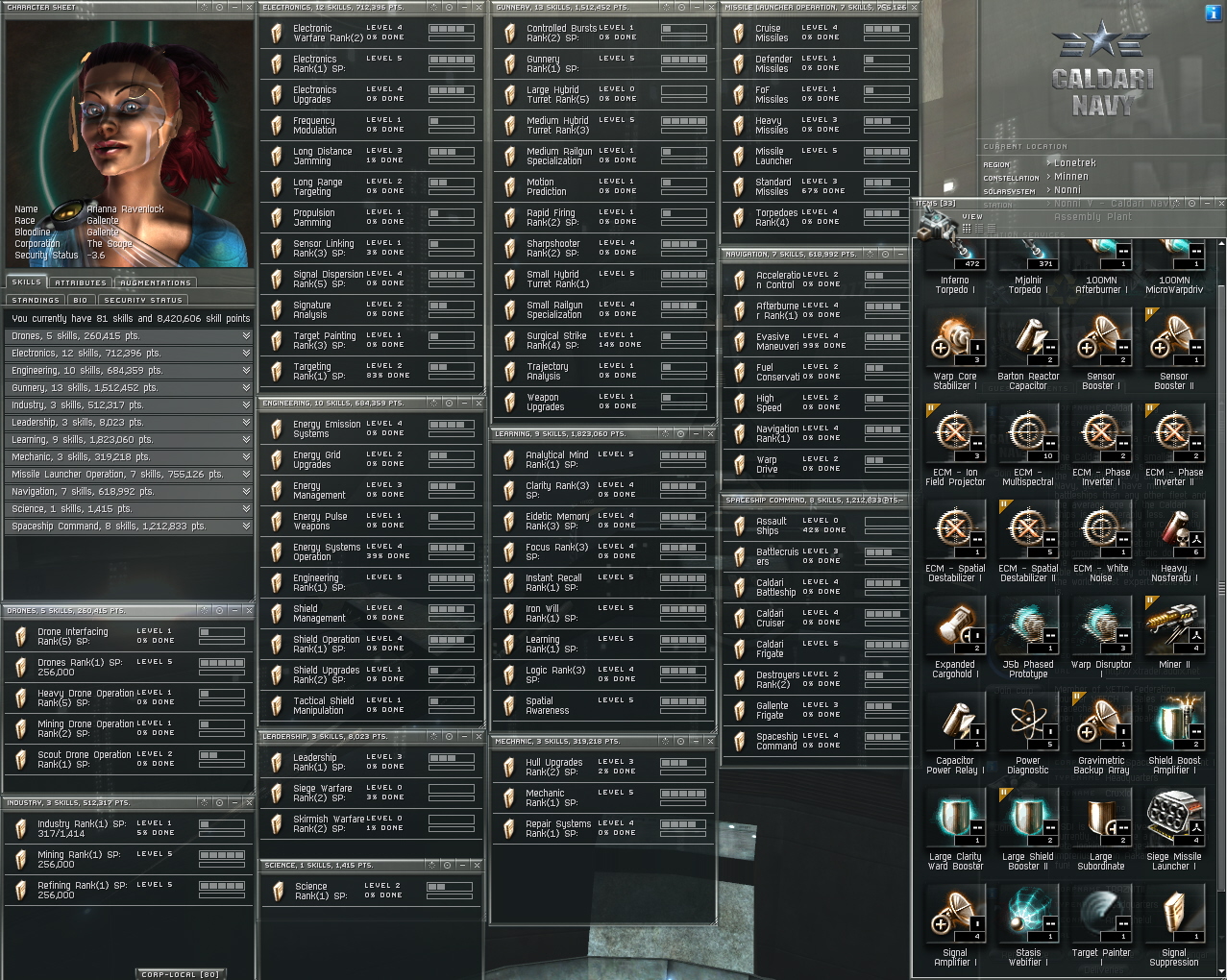1227x980 pixels.
Task: Select the Inferno Torpedo I item
Action: tap(955, 267)
